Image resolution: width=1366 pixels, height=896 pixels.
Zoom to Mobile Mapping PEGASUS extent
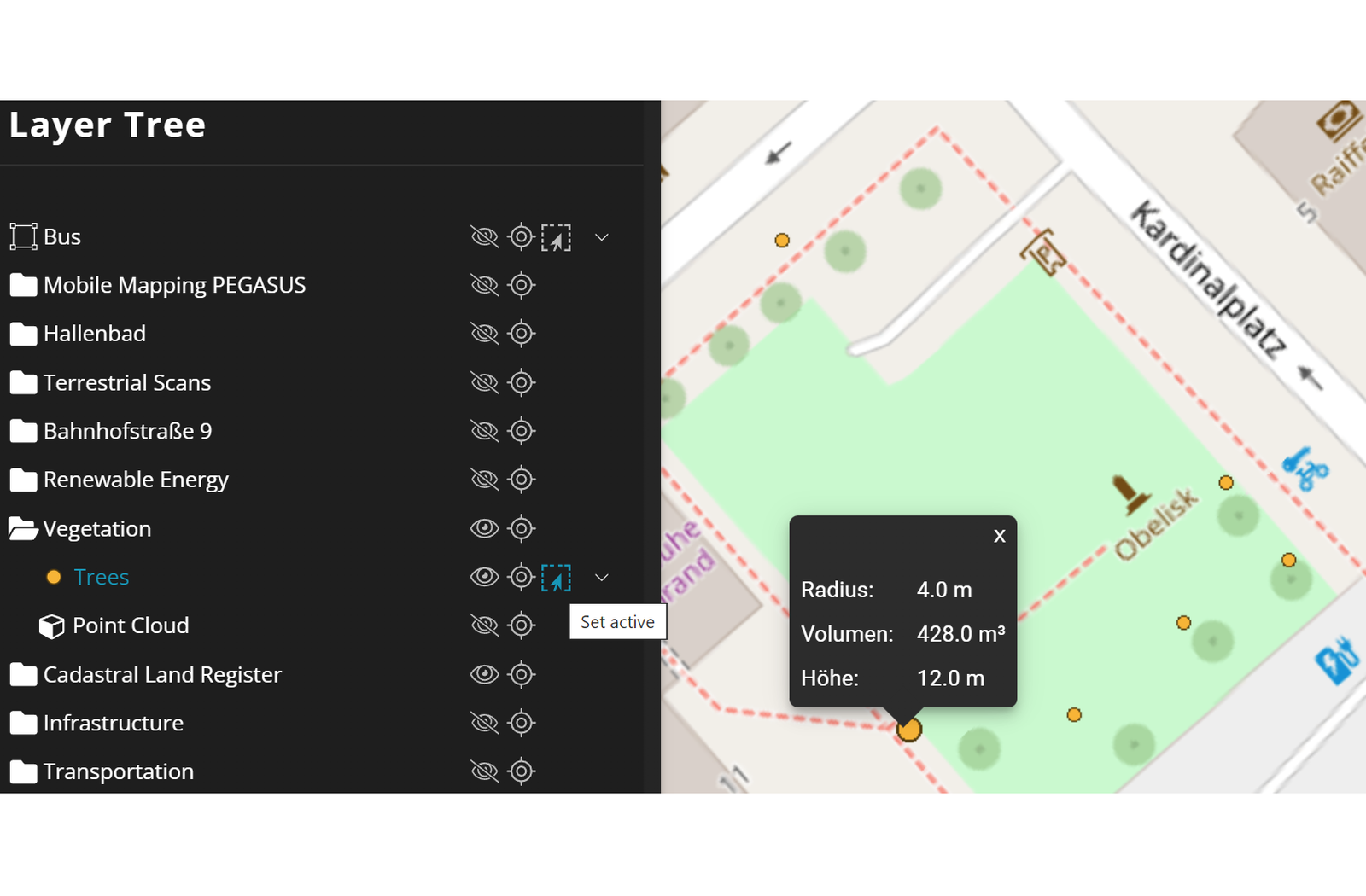pyautogui.click(x=521, y=285)
